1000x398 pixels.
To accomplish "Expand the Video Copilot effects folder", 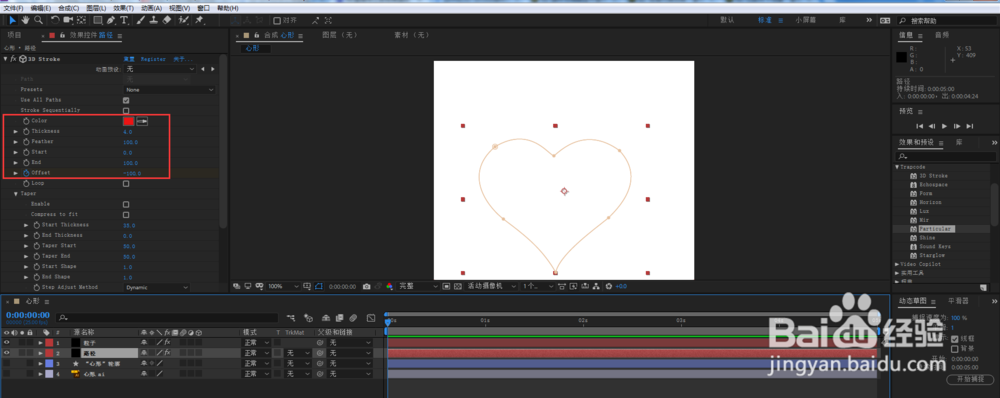I will point(897,264).
